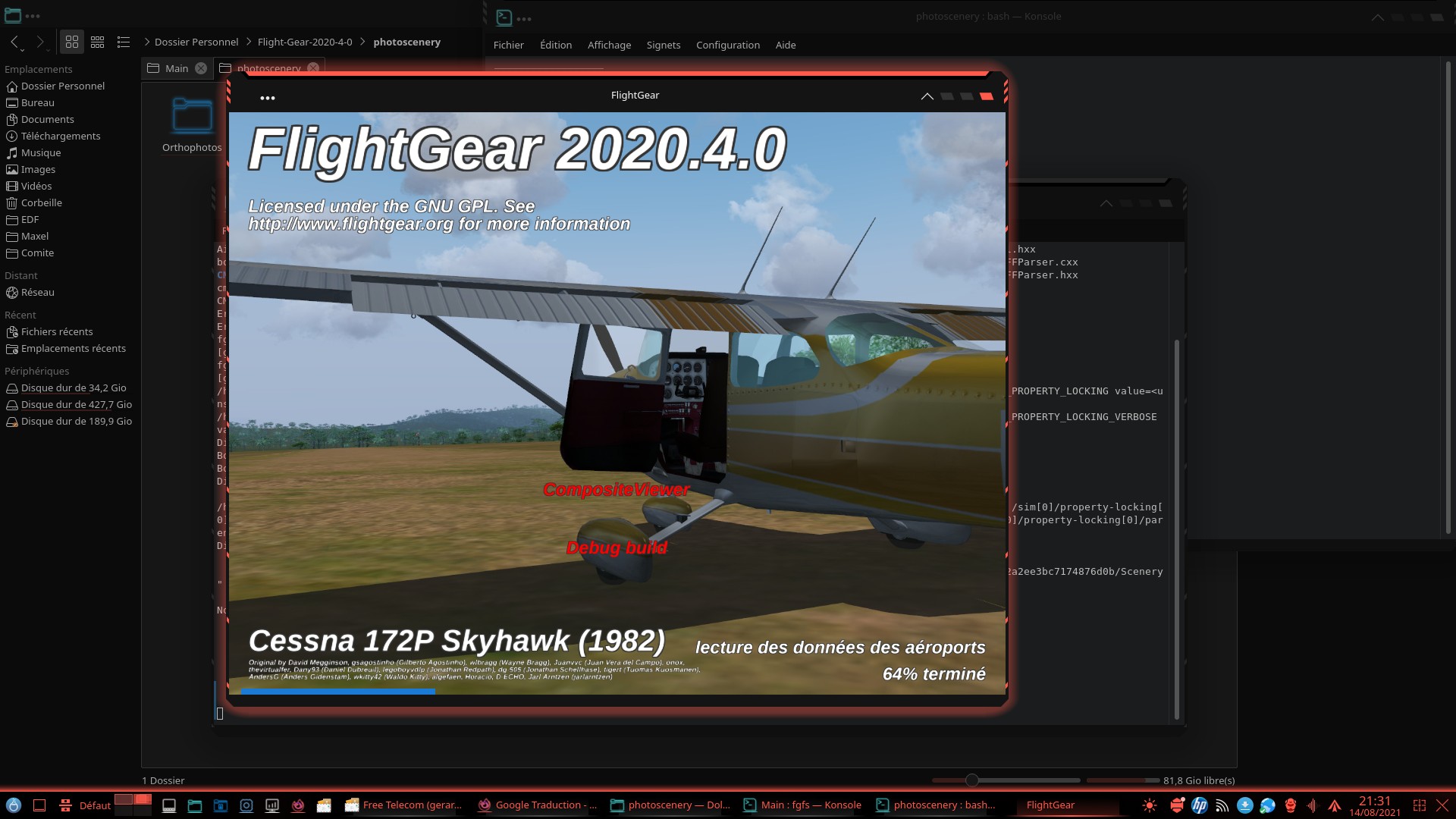
Task: Open the system monitor taskbar launcher
Action: click(x=272, y=805)
